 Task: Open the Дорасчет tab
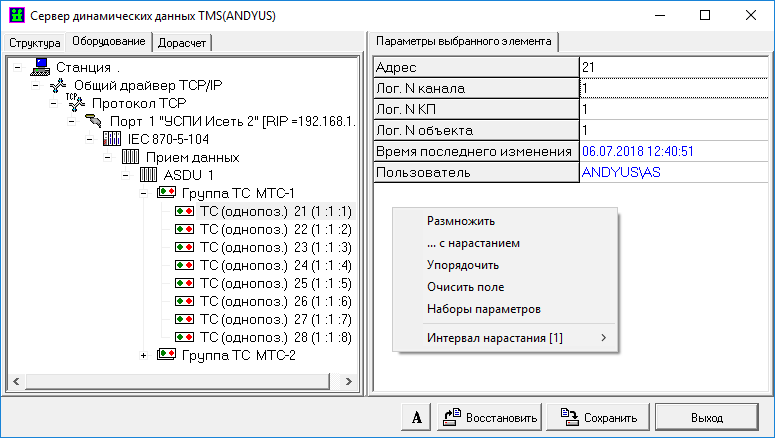184,43
